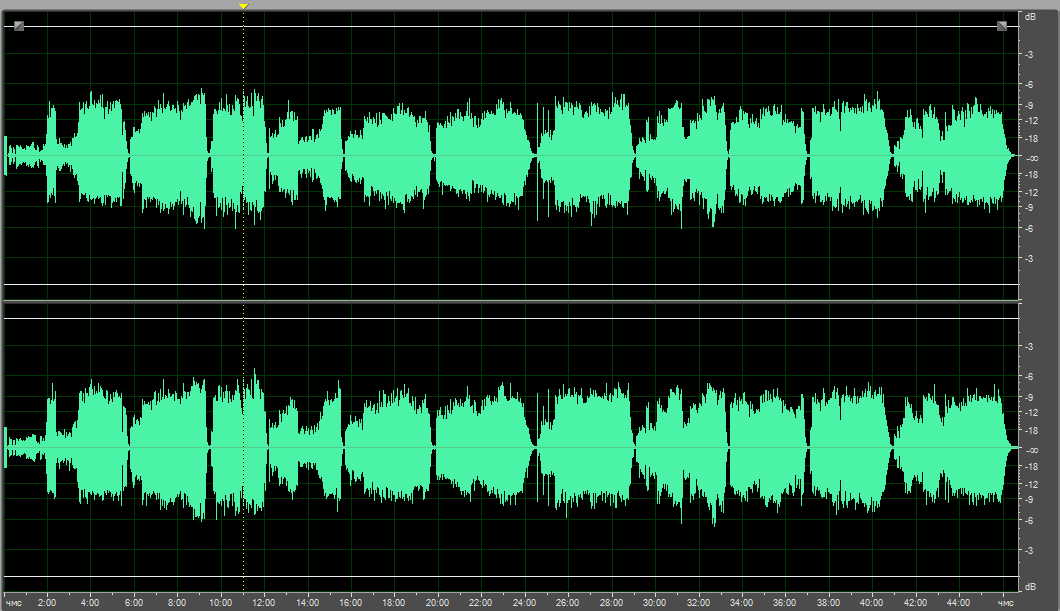The width and height of the screenshot is (1060, 611).
Task: Click the dB label below the amplitude ruler
Action: [x=1029, y=585]
